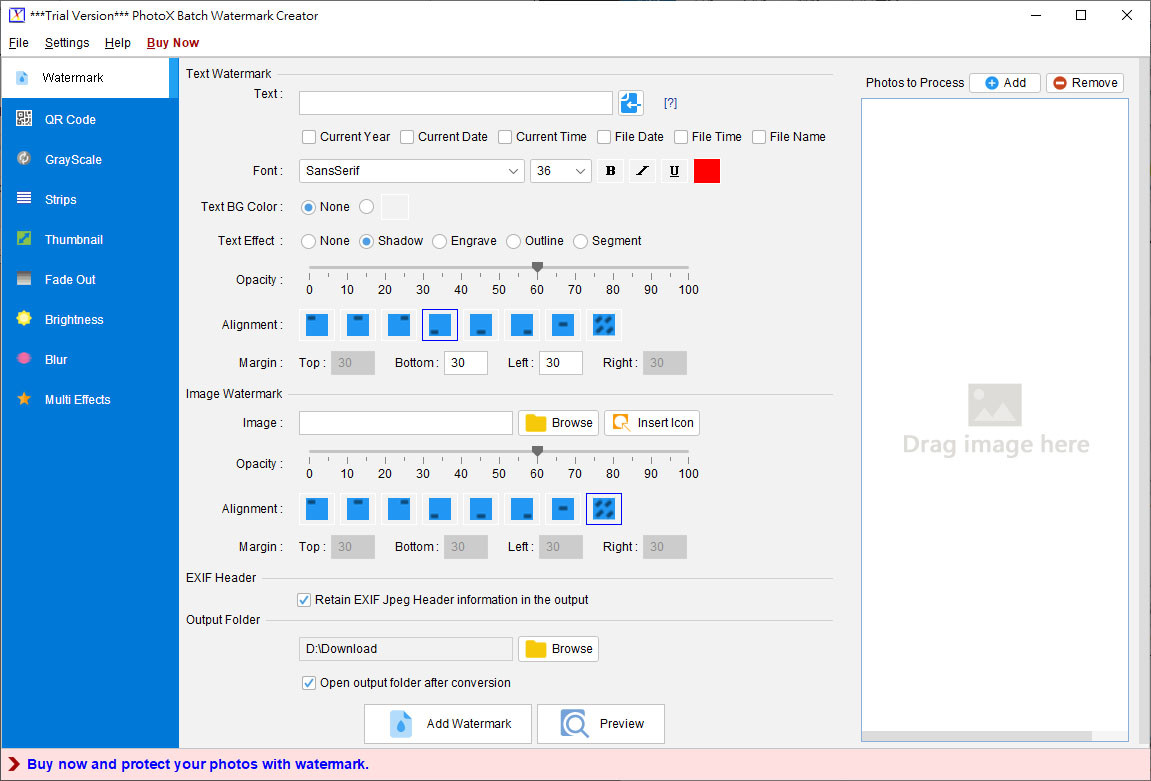Browse for the output folder
Screen dimensions: 1151x781
[559, 649]
